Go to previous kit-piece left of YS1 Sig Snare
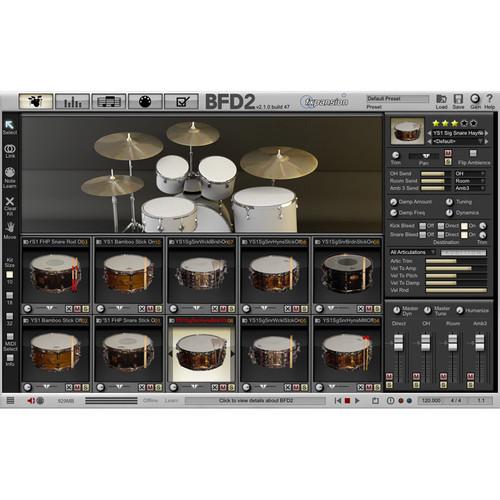Viewport: 500px width, 500px height. (x=429, y=133)
